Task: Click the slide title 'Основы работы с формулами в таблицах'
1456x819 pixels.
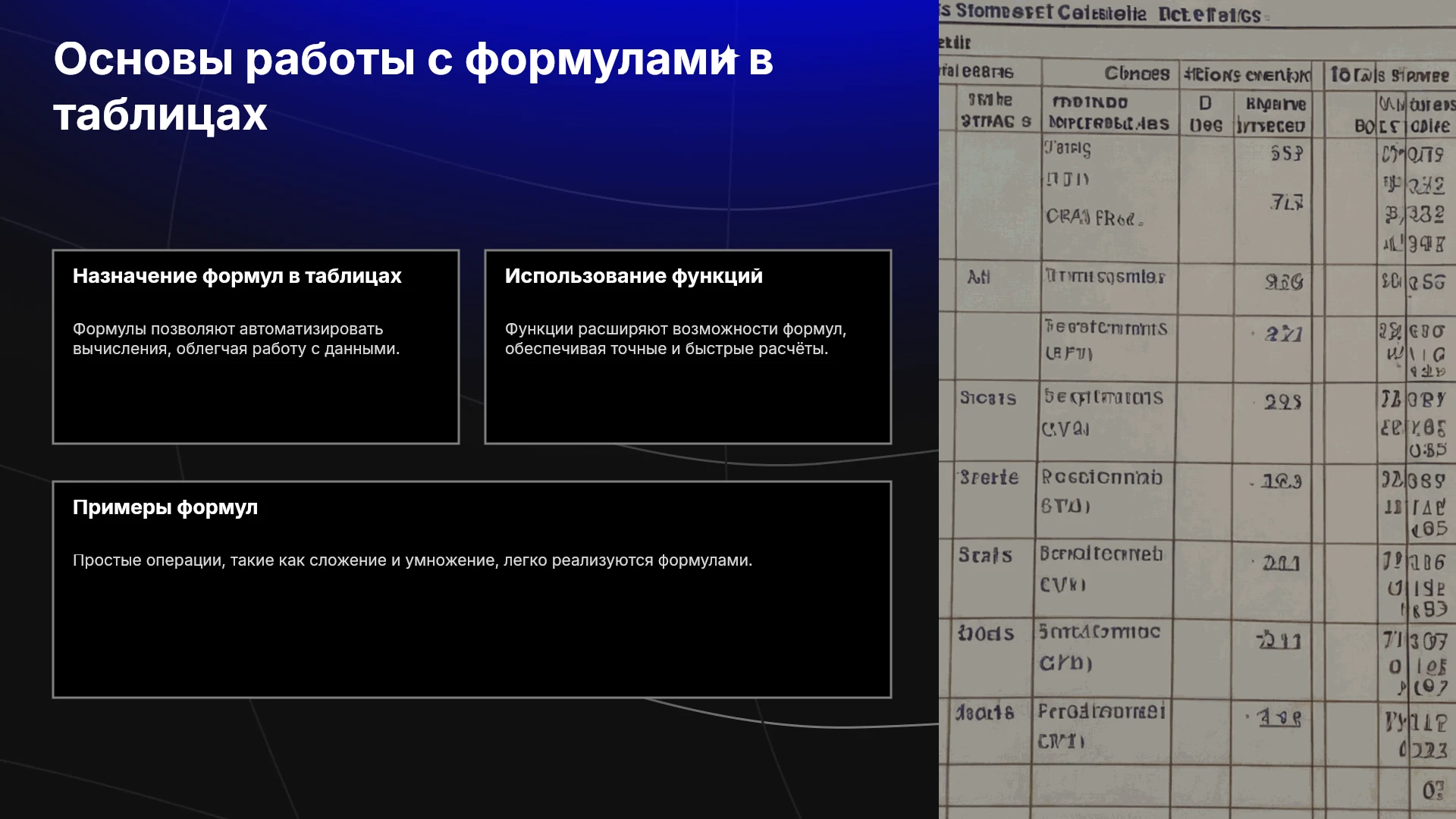Action: (413, 86)
